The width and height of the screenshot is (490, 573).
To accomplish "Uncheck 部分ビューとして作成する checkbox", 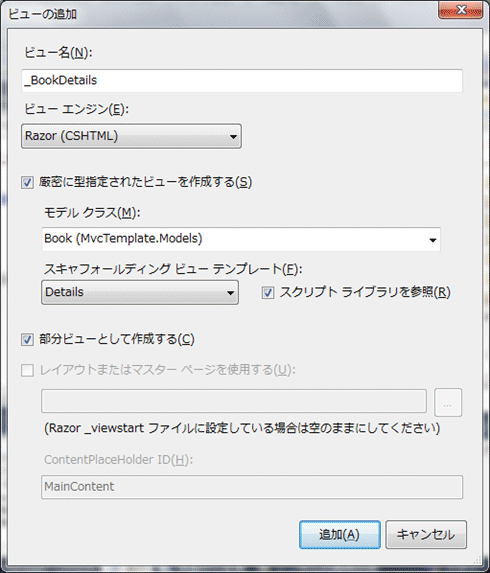I will (27, 339).
